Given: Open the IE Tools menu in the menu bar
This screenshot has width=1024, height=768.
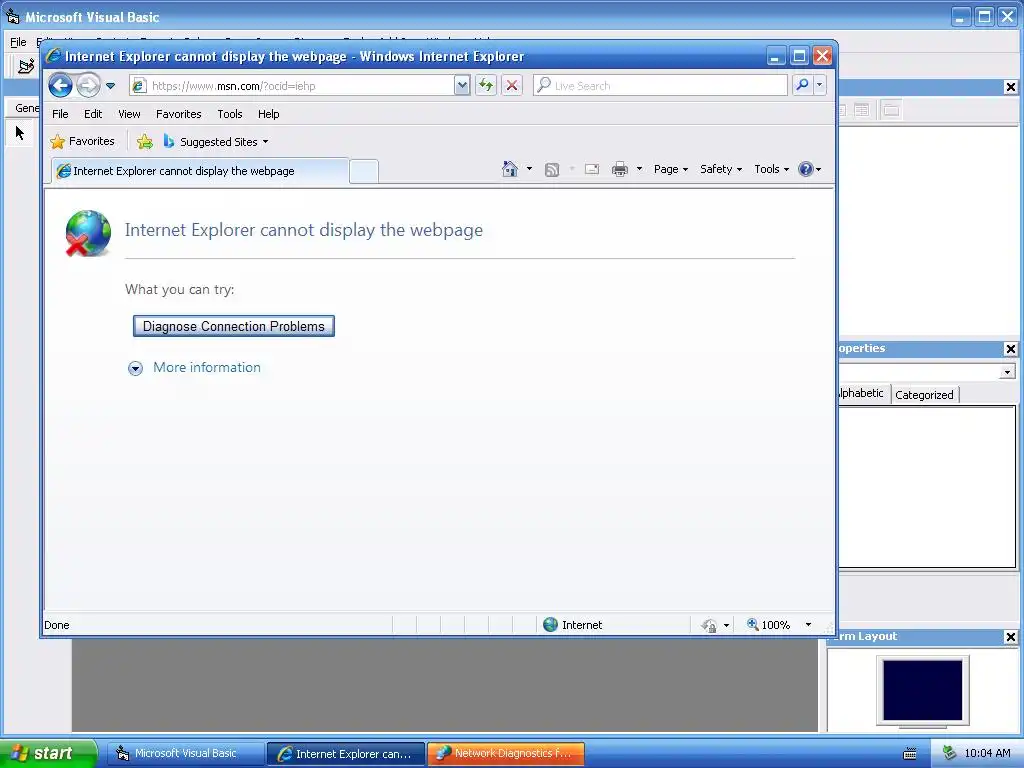Looking at the screenshot, I should pyautogui.click(x=230, y=114).
